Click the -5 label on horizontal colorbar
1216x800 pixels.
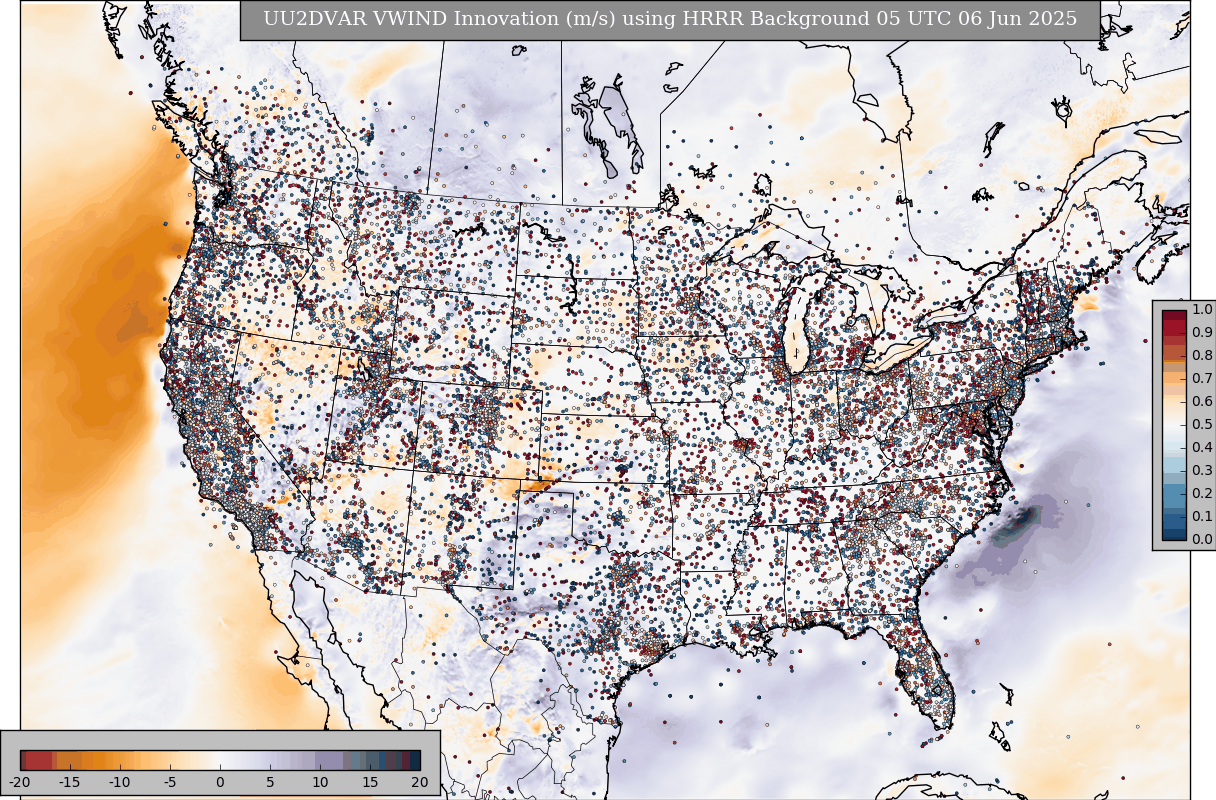169,781
